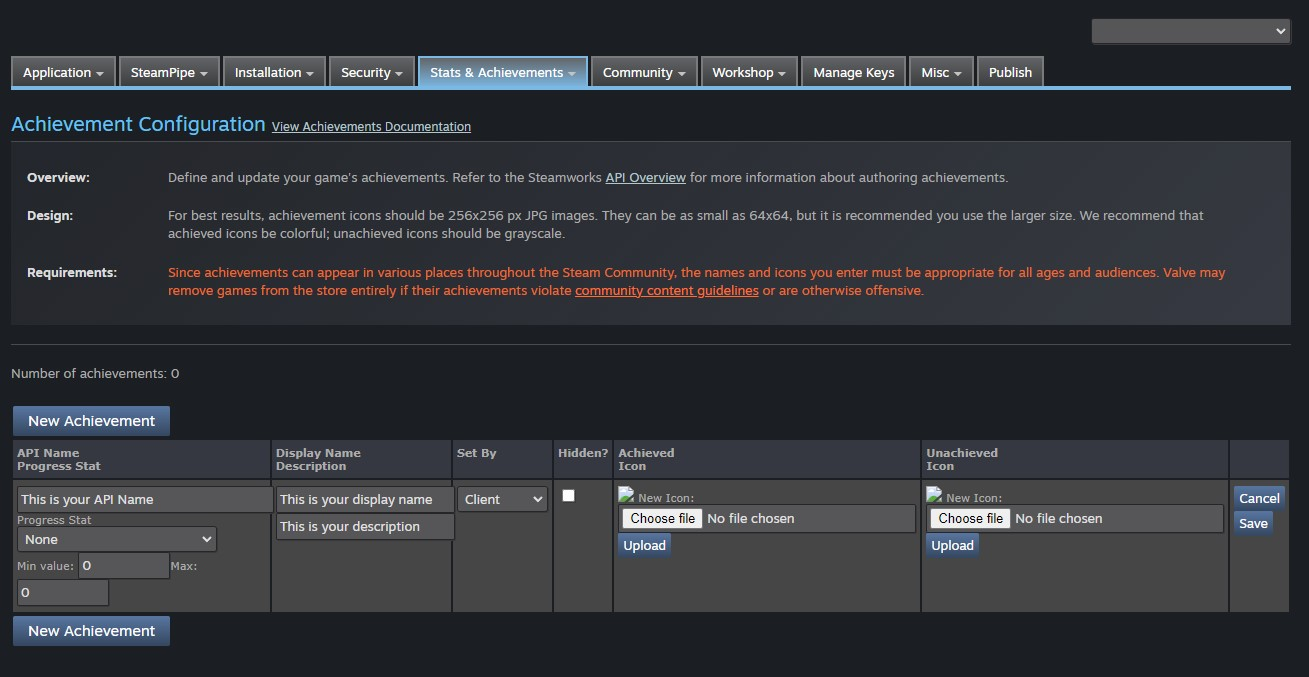1309x677 pixels.
Task: Open the Installation tab menu
Action: coord(274,72)
